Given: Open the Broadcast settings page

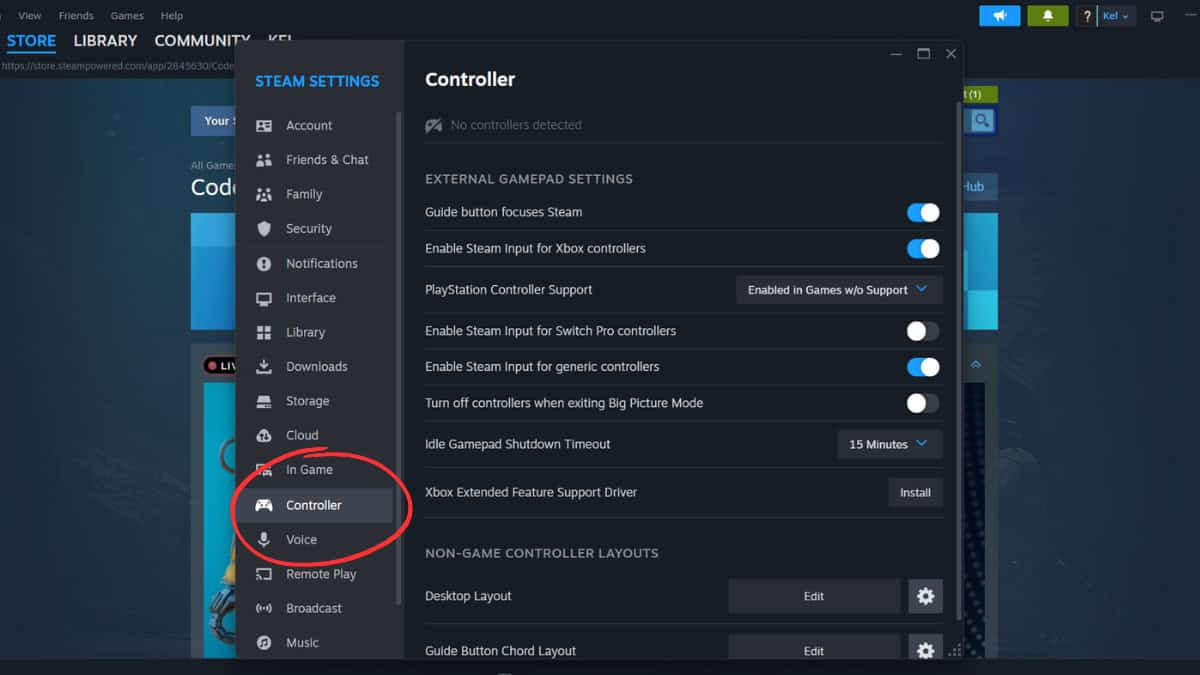Looking at the screenshot, I should (315, 608).
